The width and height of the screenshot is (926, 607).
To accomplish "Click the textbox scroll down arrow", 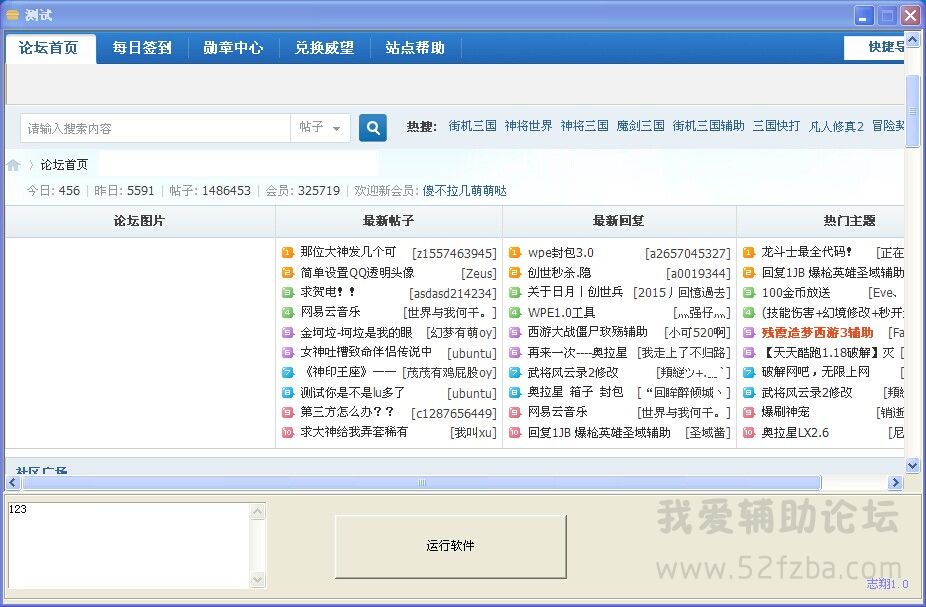I will click(x=257, y=580).
